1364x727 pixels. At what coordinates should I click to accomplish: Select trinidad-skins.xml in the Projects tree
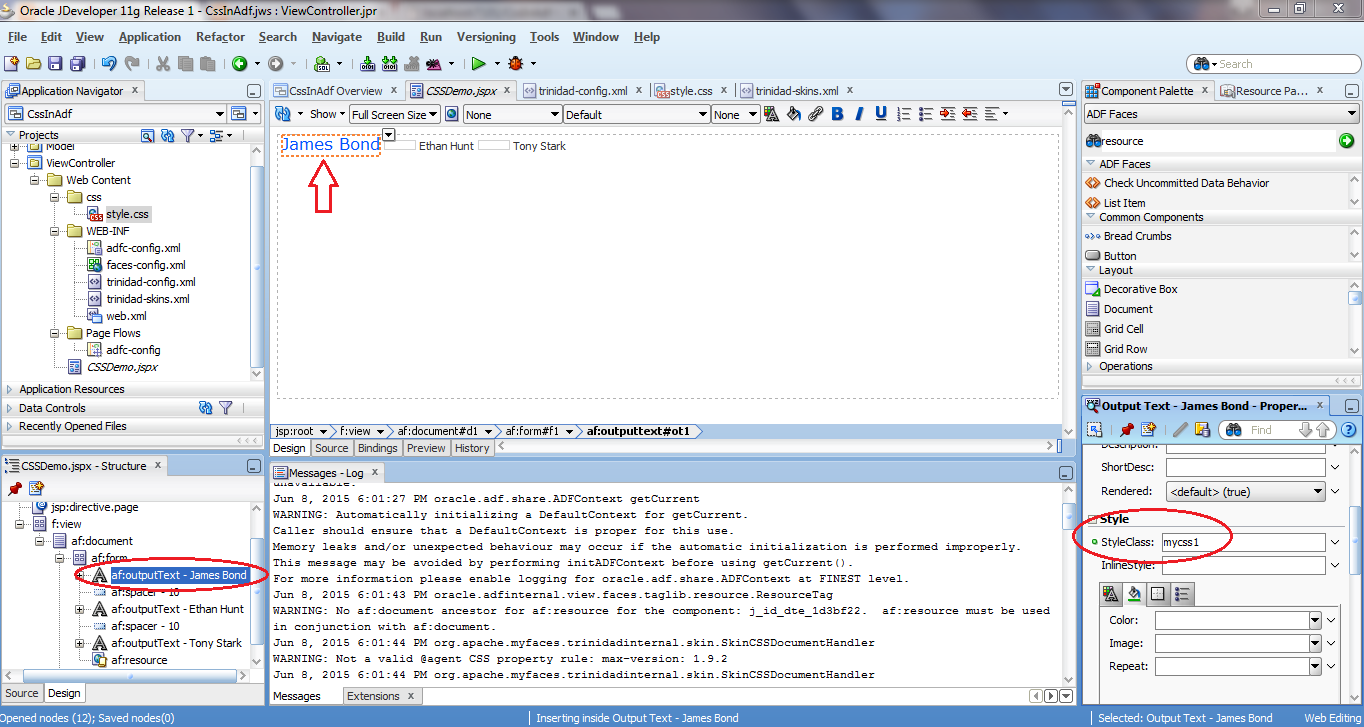tap(147, 299)
